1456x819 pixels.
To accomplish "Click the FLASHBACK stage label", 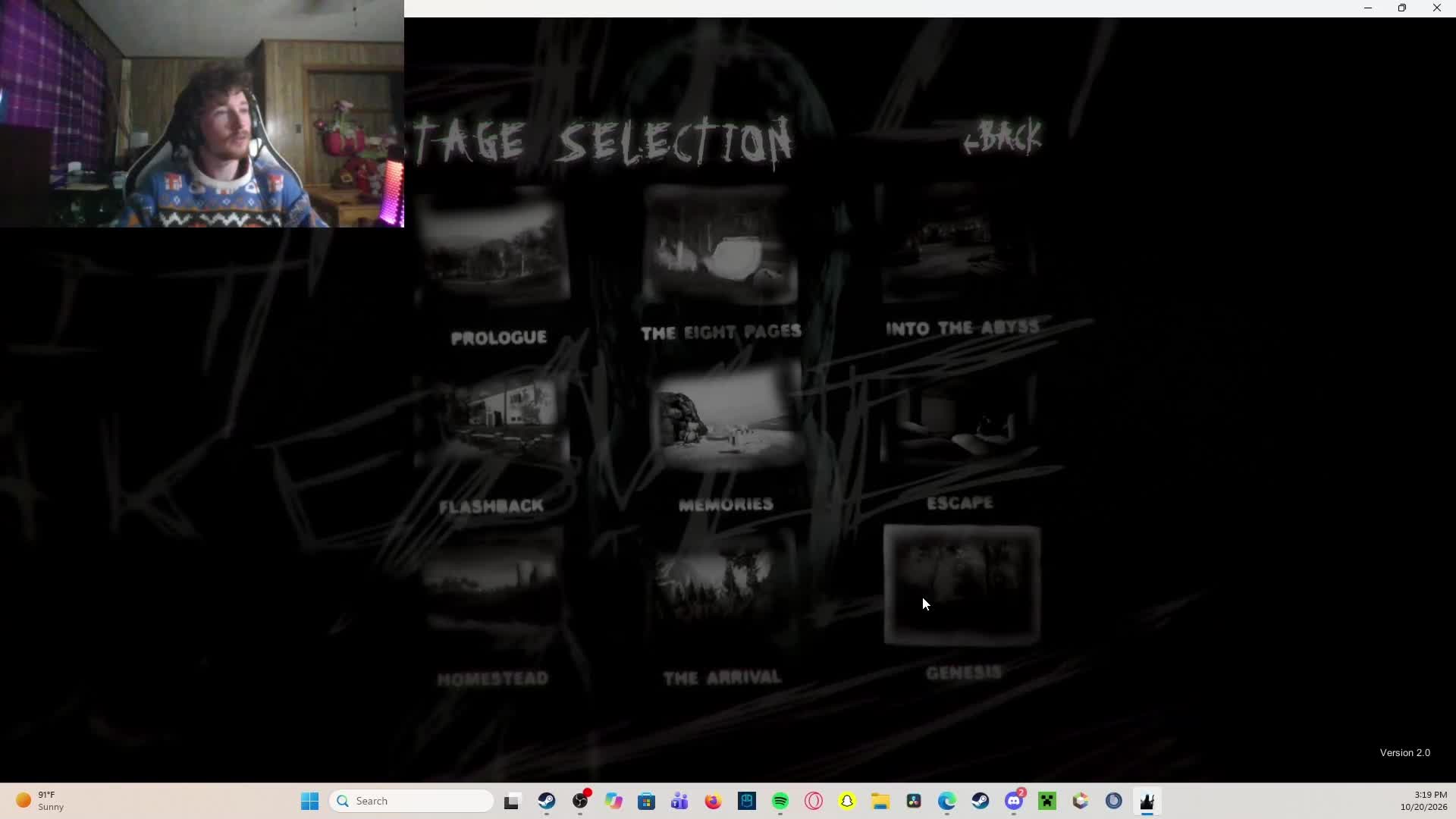I will coord(491,506).
